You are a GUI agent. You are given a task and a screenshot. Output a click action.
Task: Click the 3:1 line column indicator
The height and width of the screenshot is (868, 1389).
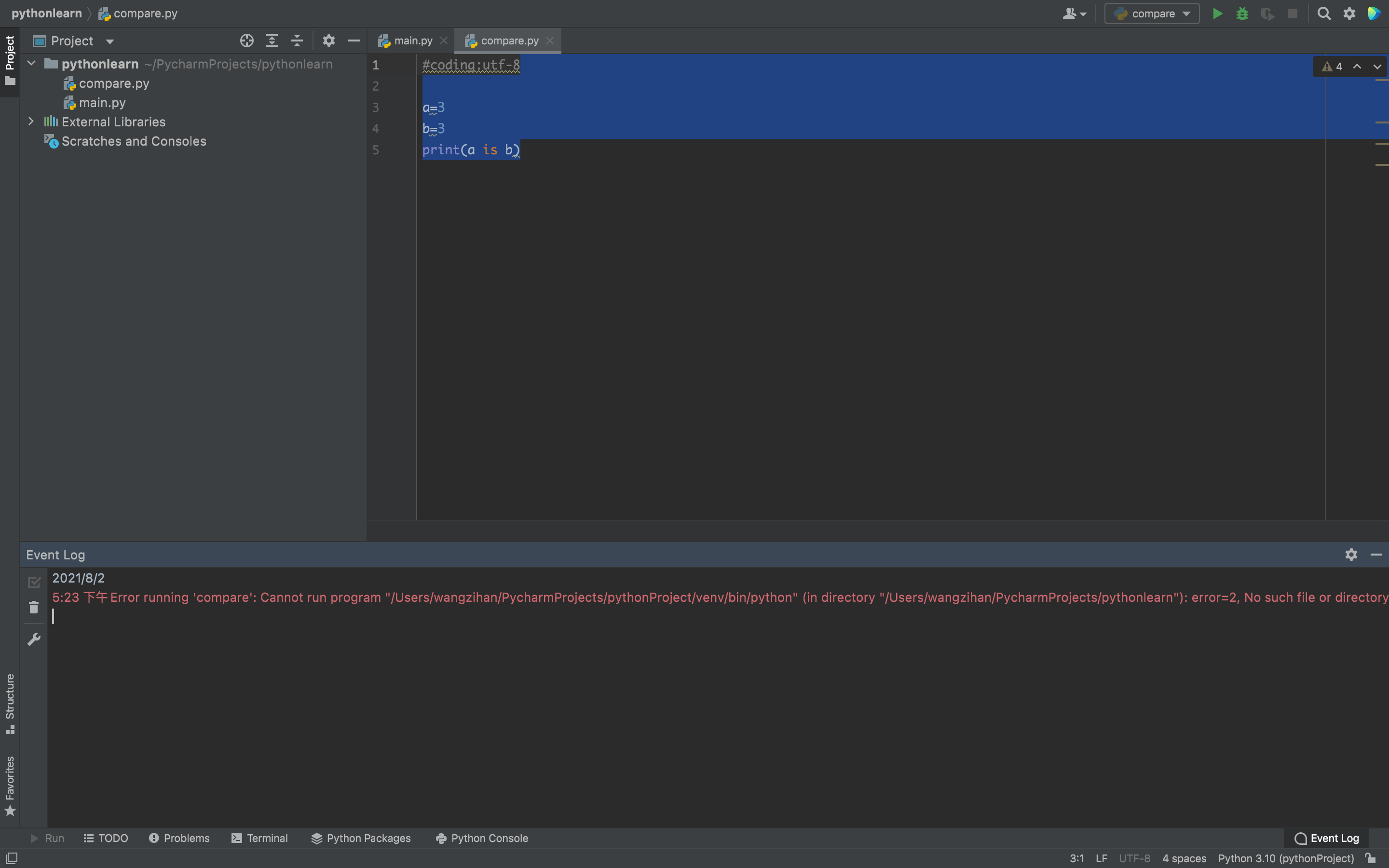(x=1077, y=858)
